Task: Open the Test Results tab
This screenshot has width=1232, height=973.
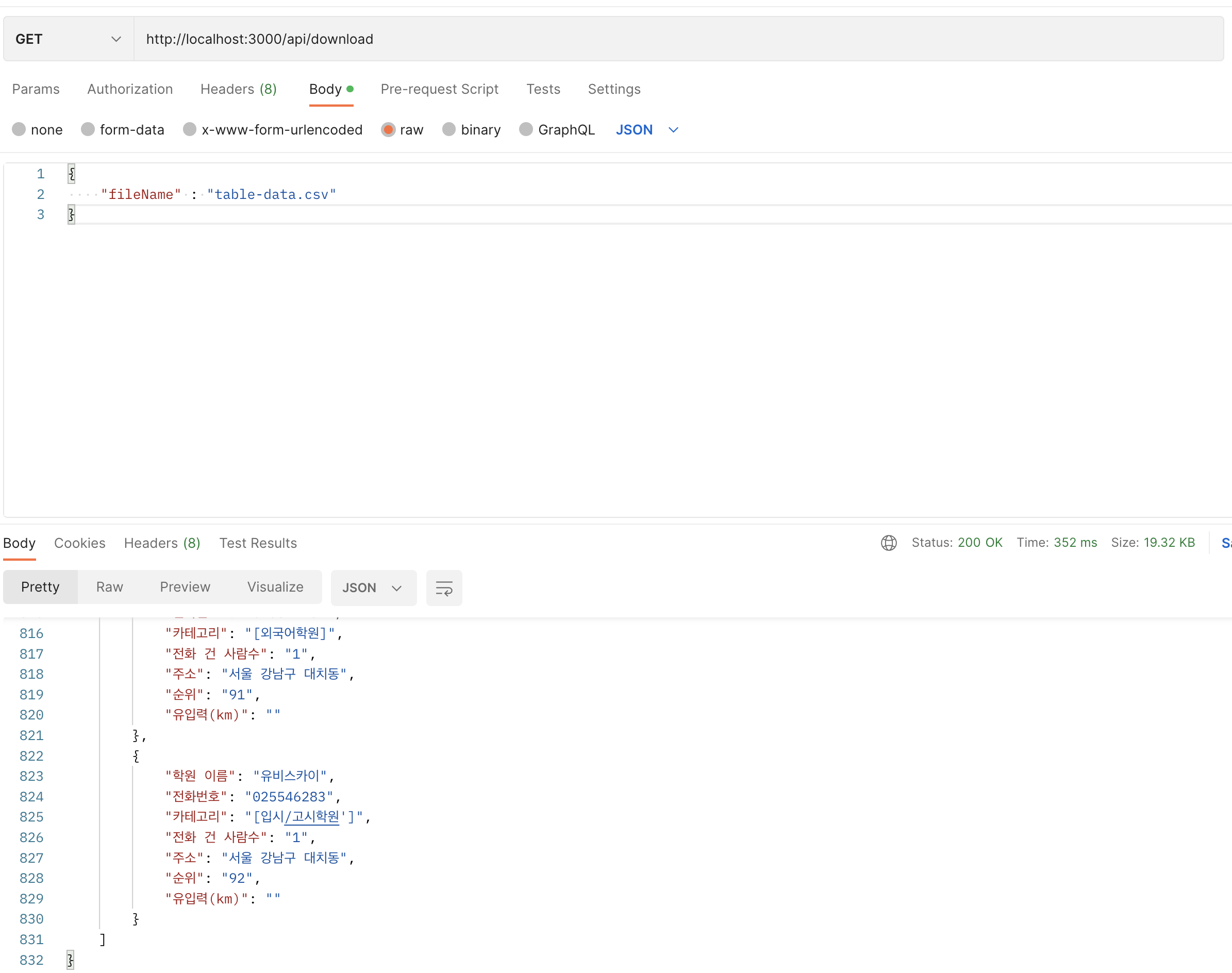Action: (258, 542)
